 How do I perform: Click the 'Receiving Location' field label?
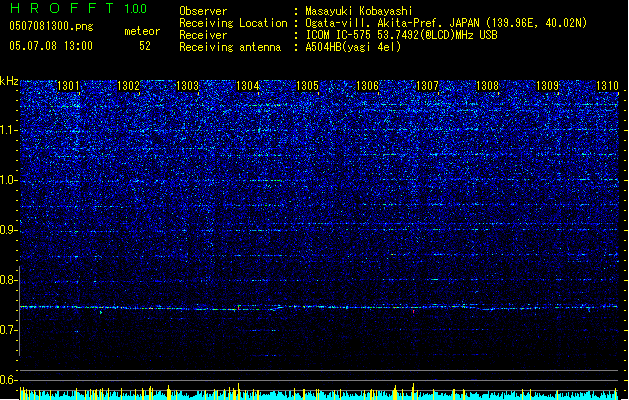pos(233,23)
